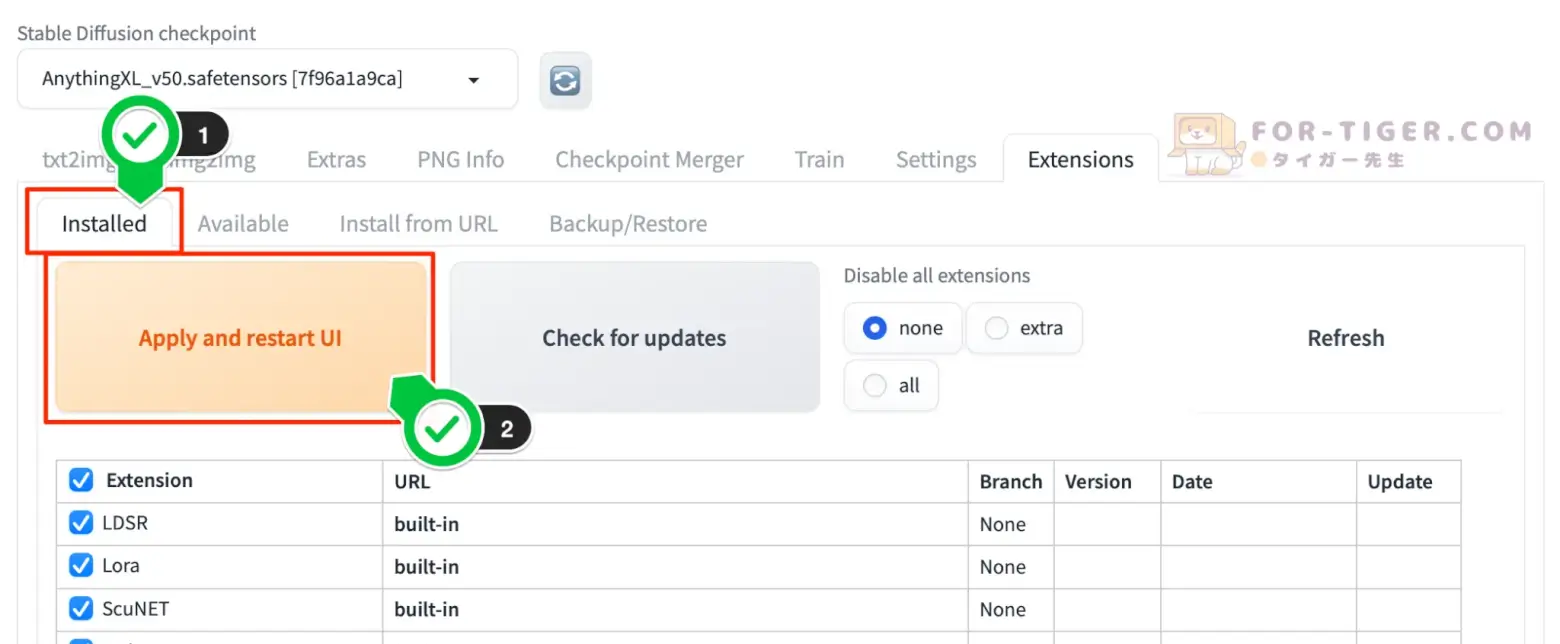Screen dimensions: 1560x644
Task: Open the Available extensions sub-tab
Action: coord(243,224)
